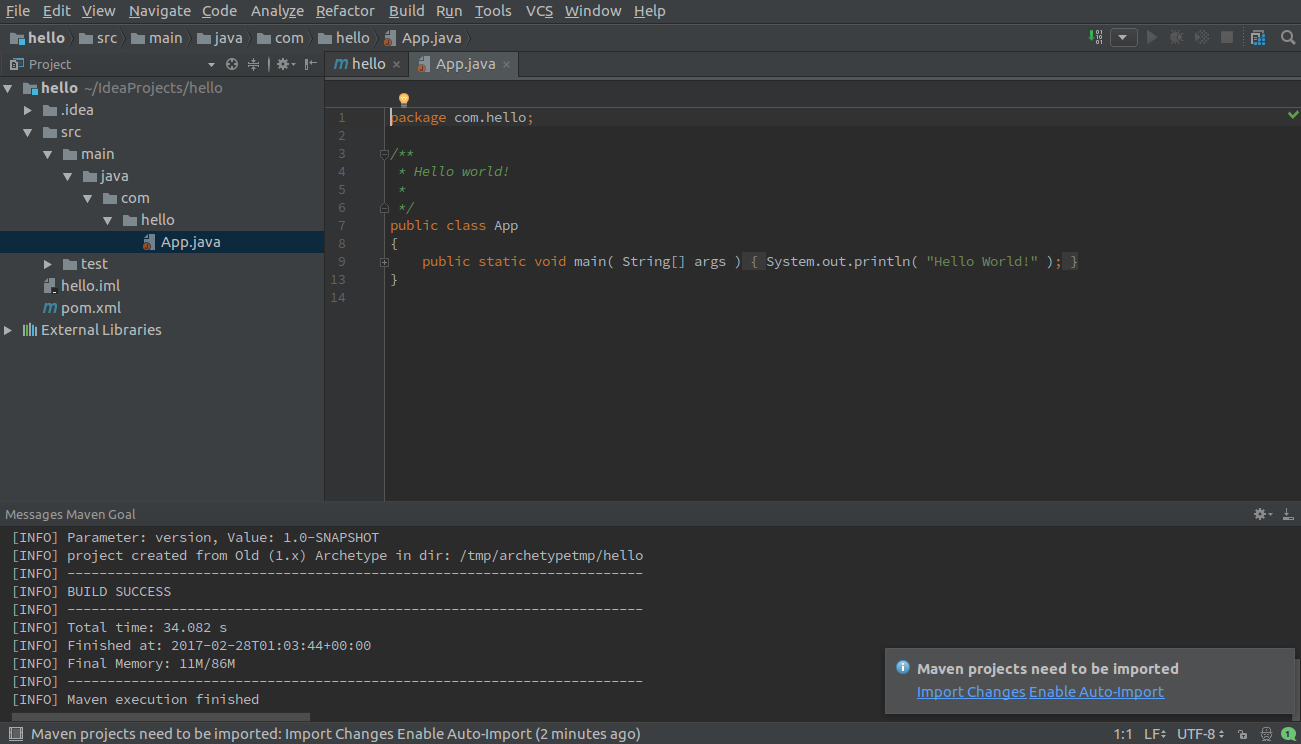The image size is (1301, 744).
Task: Open Messages panel gear settings
Action: tap(1262, 514)
